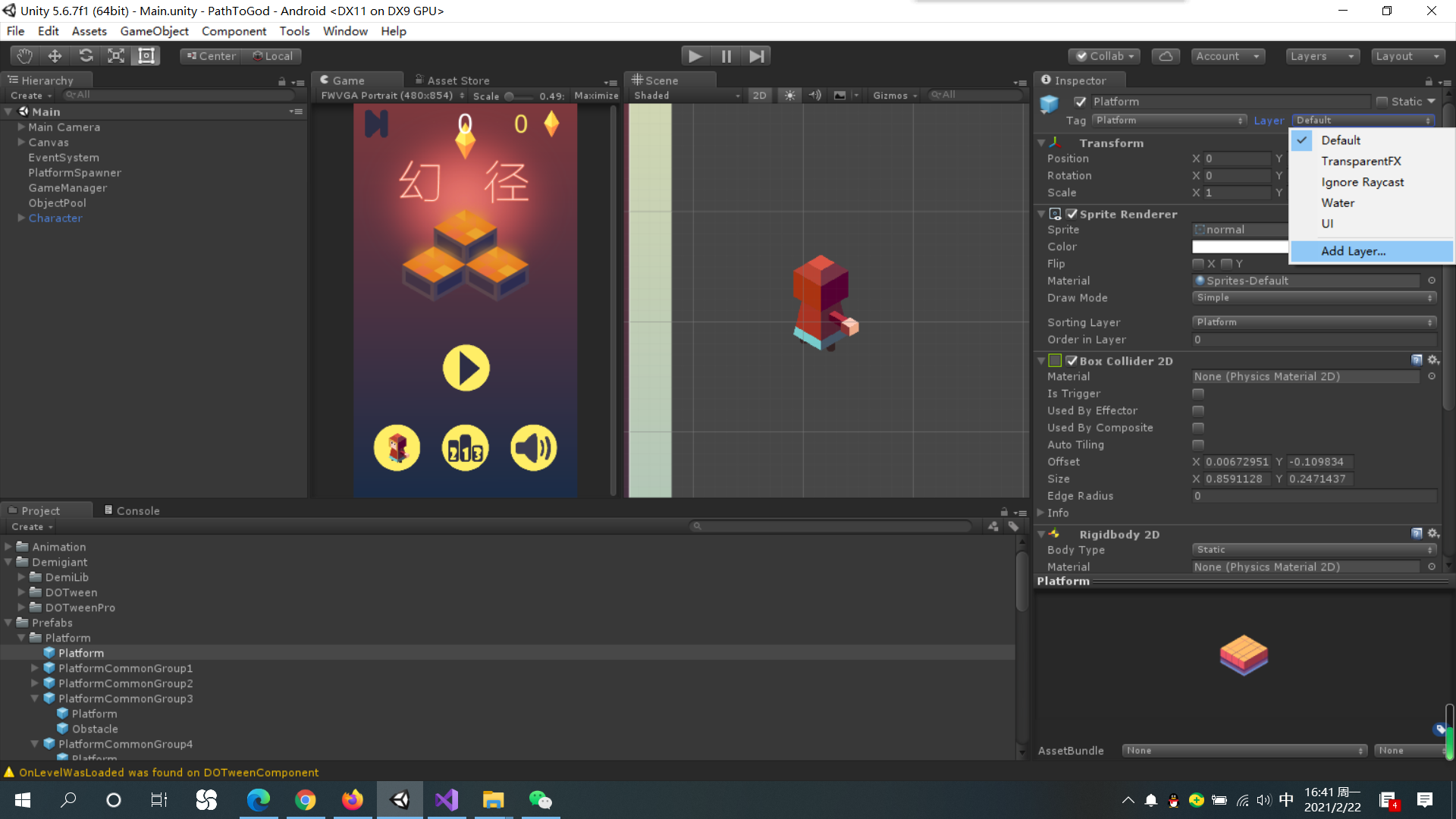Open Visual Studio from taskbar

pos(447,799)
